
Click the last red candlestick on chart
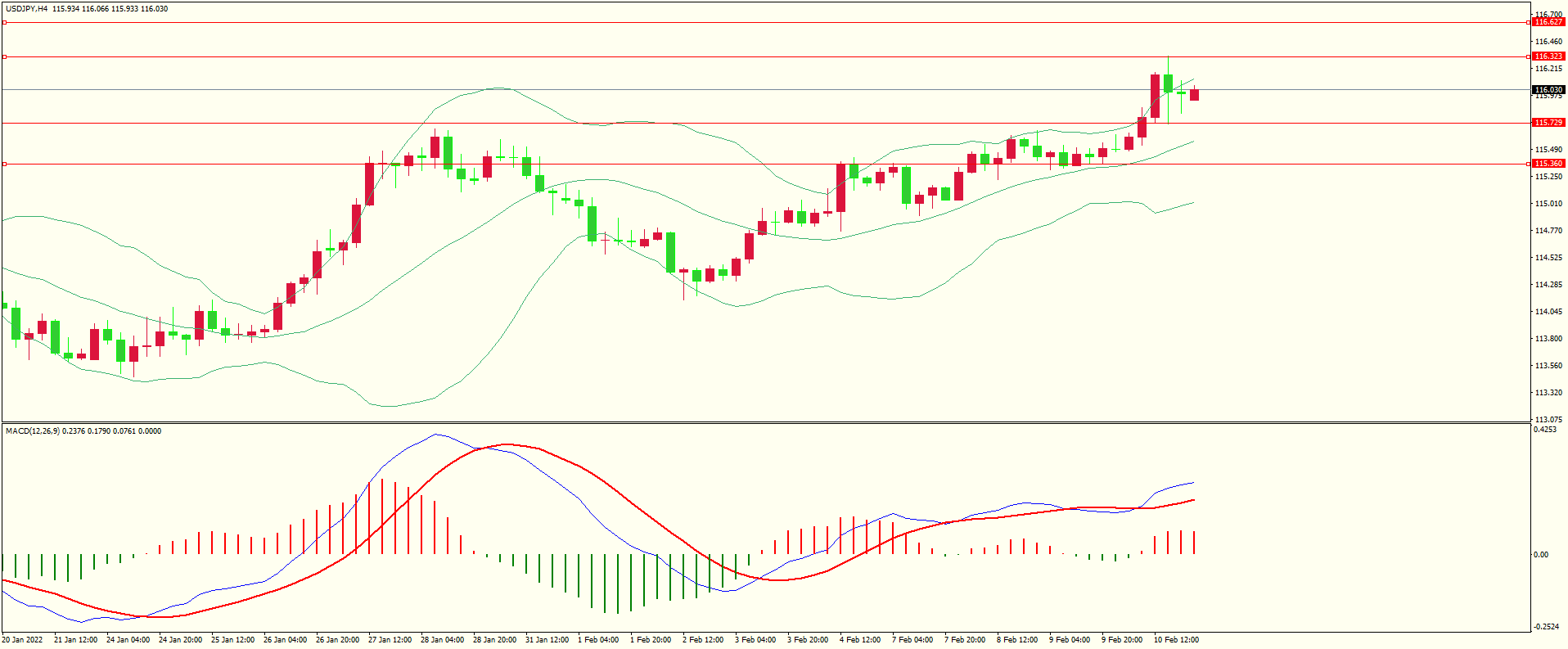coord(1194,95)
